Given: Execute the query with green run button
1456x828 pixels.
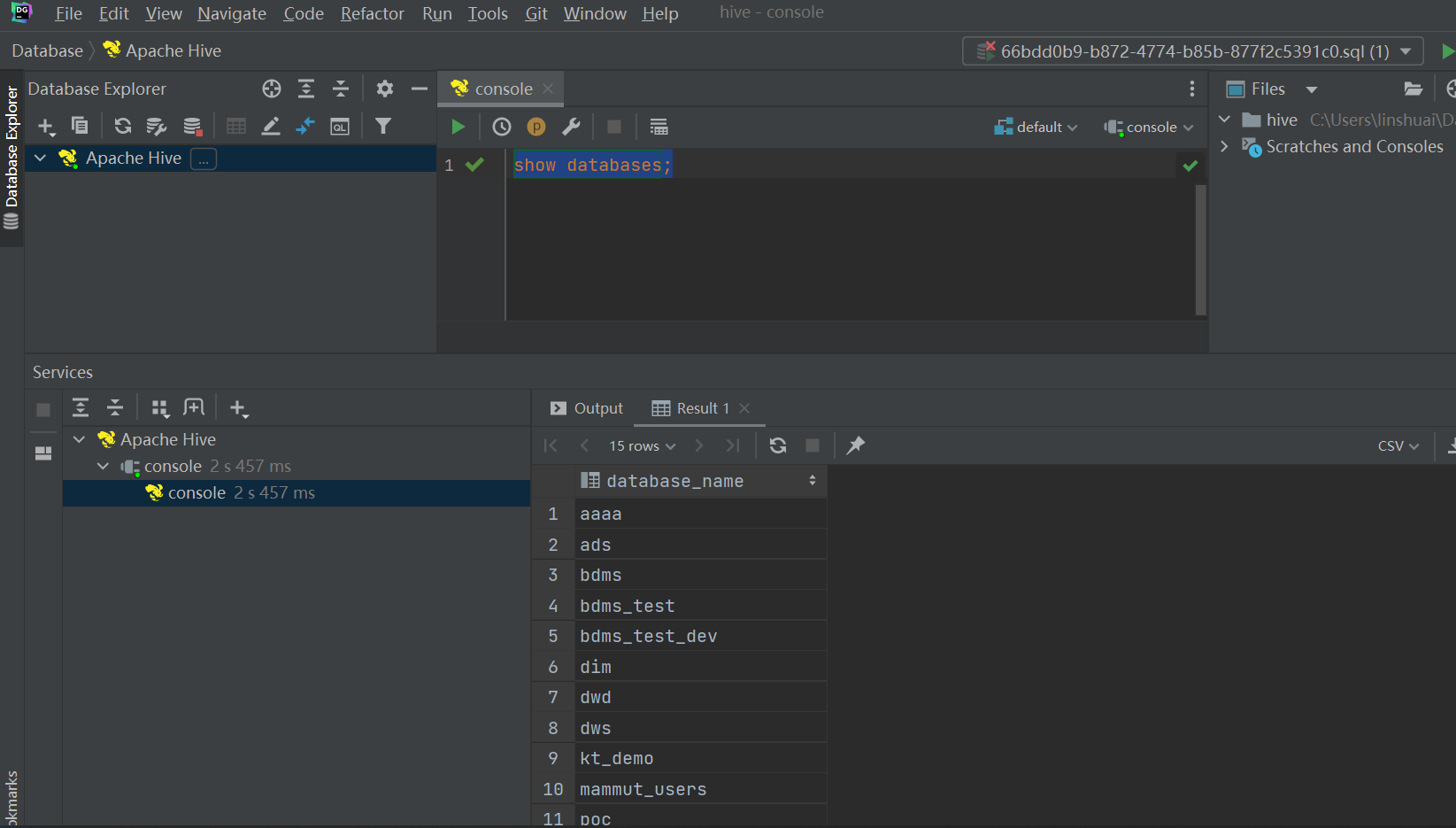Looking at the screenshot, I should tap(458, 127).
